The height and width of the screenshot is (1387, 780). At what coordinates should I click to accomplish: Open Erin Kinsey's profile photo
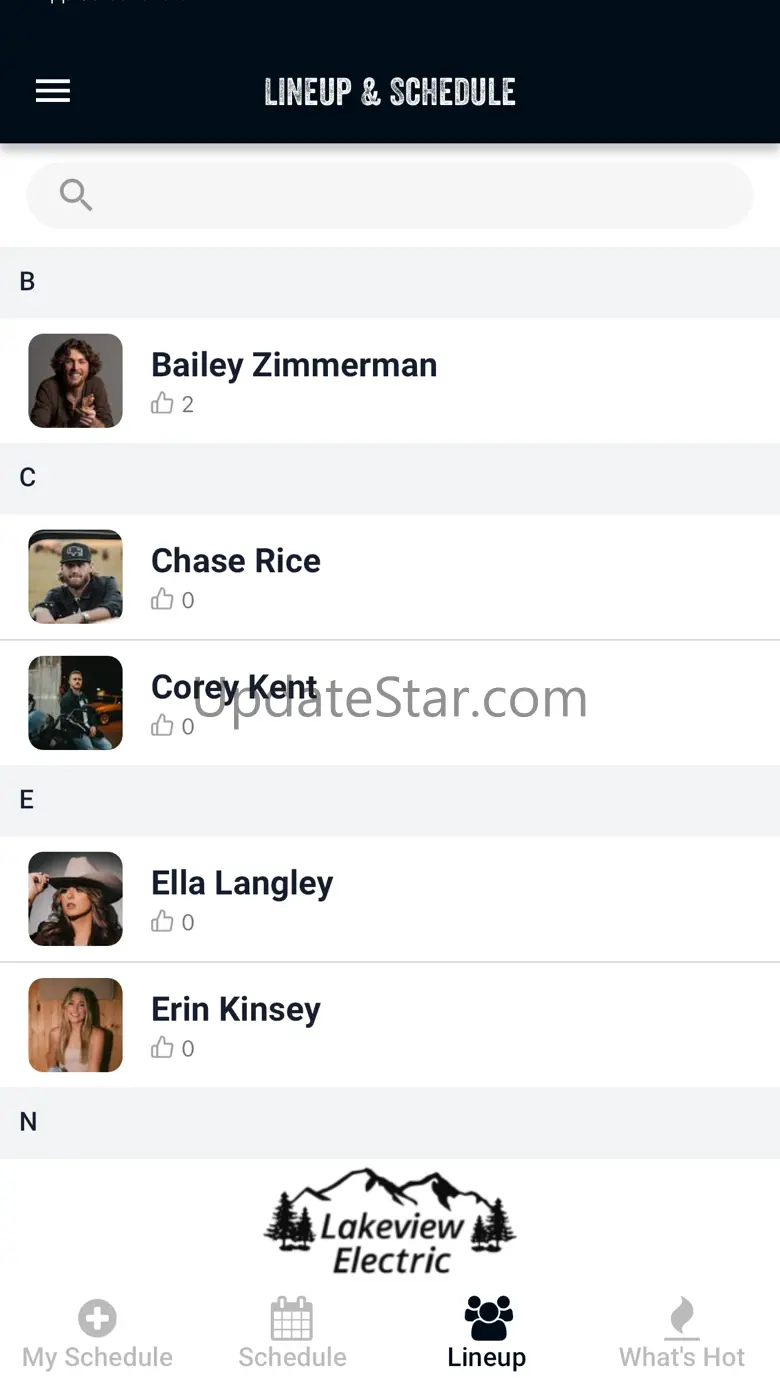point(75,1024)
